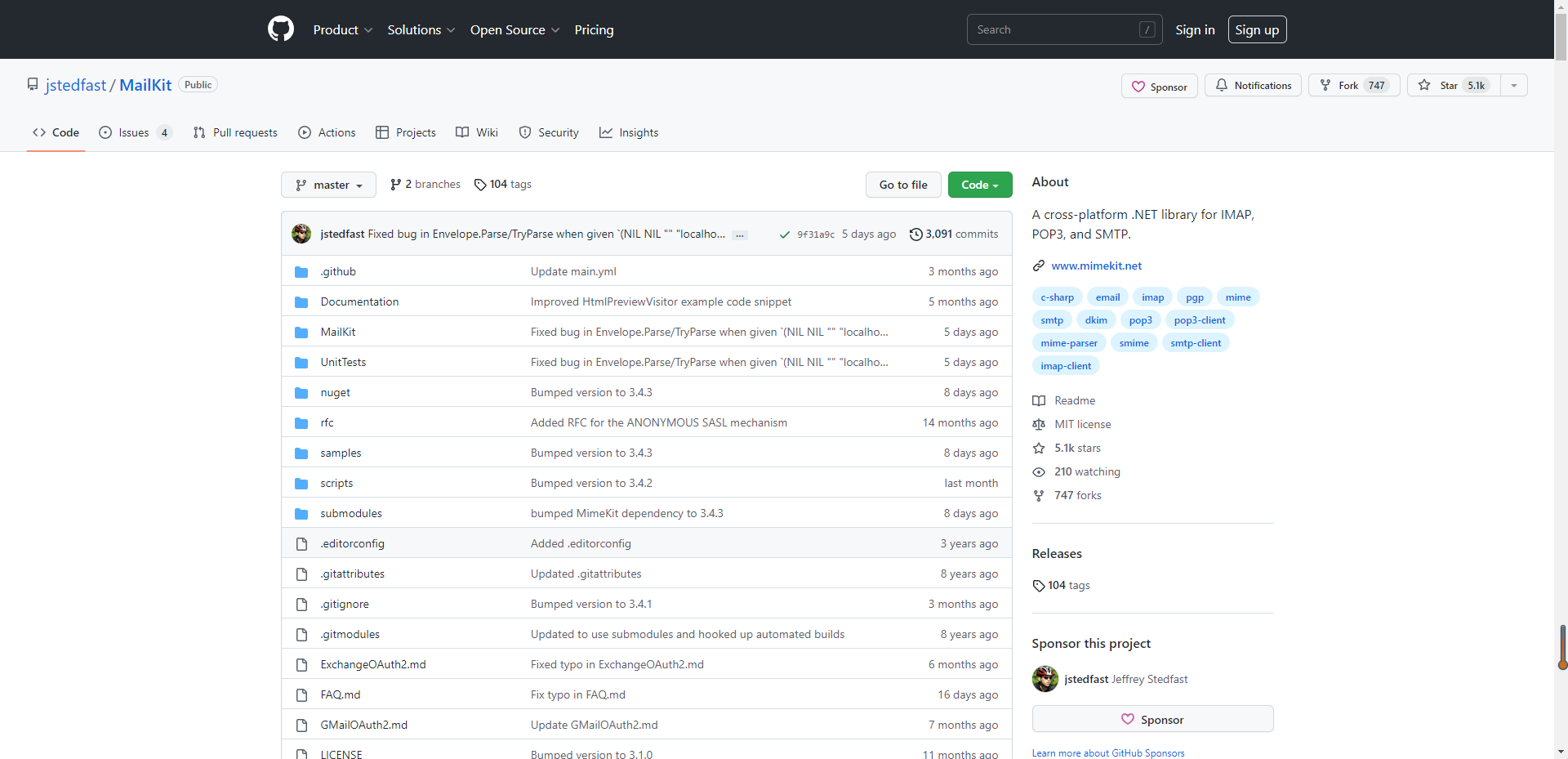Image resolution: width=1568 pixels, height=759 pixels.
Task: Open the GitHub homepage logo
Action: pos(281,29)
